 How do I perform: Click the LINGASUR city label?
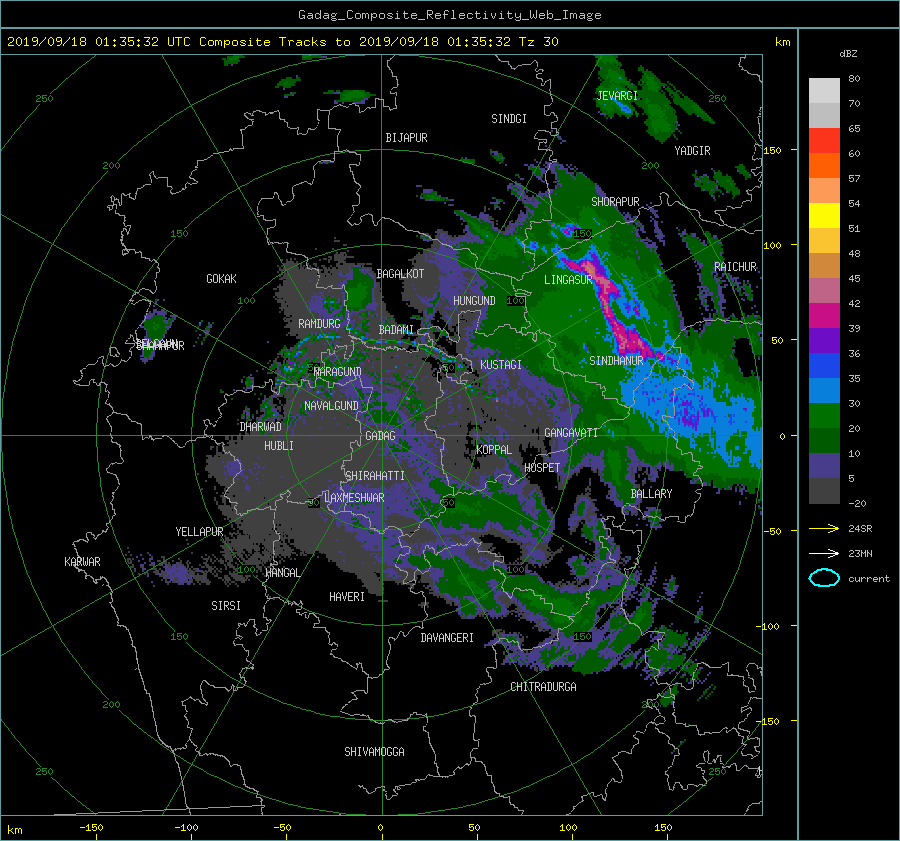point(568,280)
